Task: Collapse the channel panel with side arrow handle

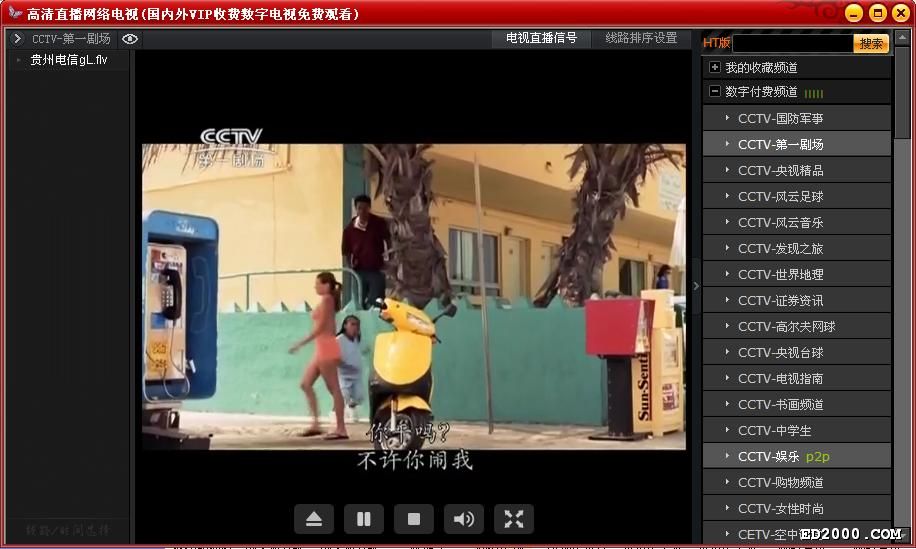Action: click(x=696, y=286)
